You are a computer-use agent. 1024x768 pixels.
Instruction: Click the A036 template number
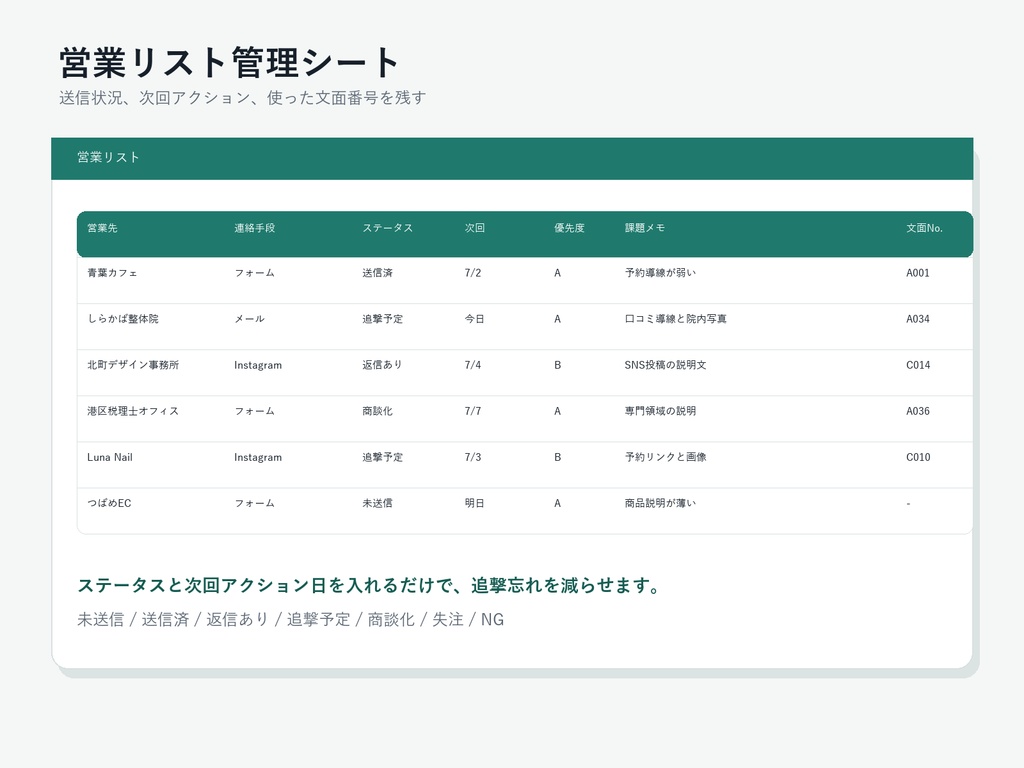point(918,411)
